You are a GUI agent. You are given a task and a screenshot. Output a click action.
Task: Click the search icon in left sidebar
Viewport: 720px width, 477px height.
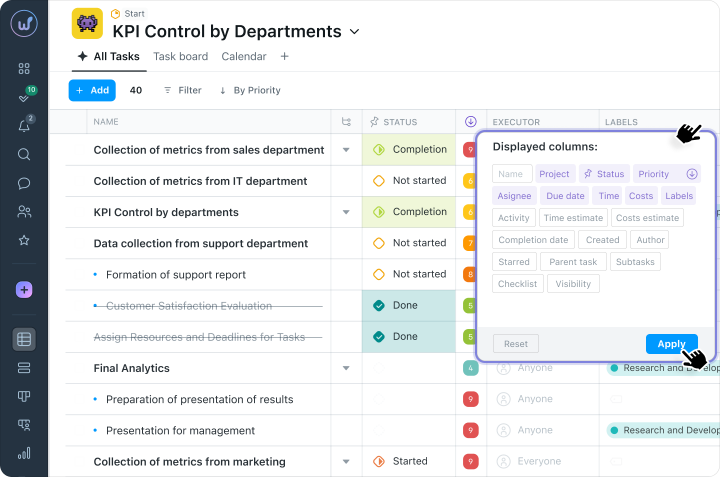[24, 154]
